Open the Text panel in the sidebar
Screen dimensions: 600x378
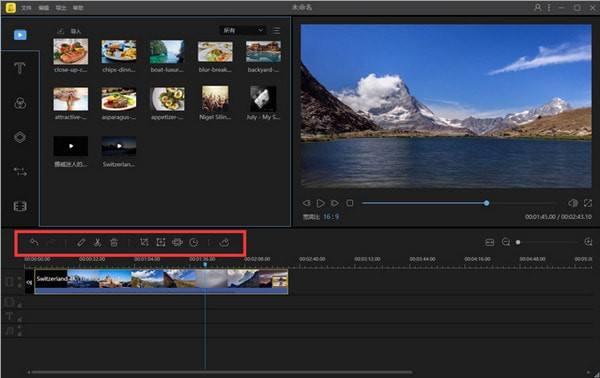20,68
